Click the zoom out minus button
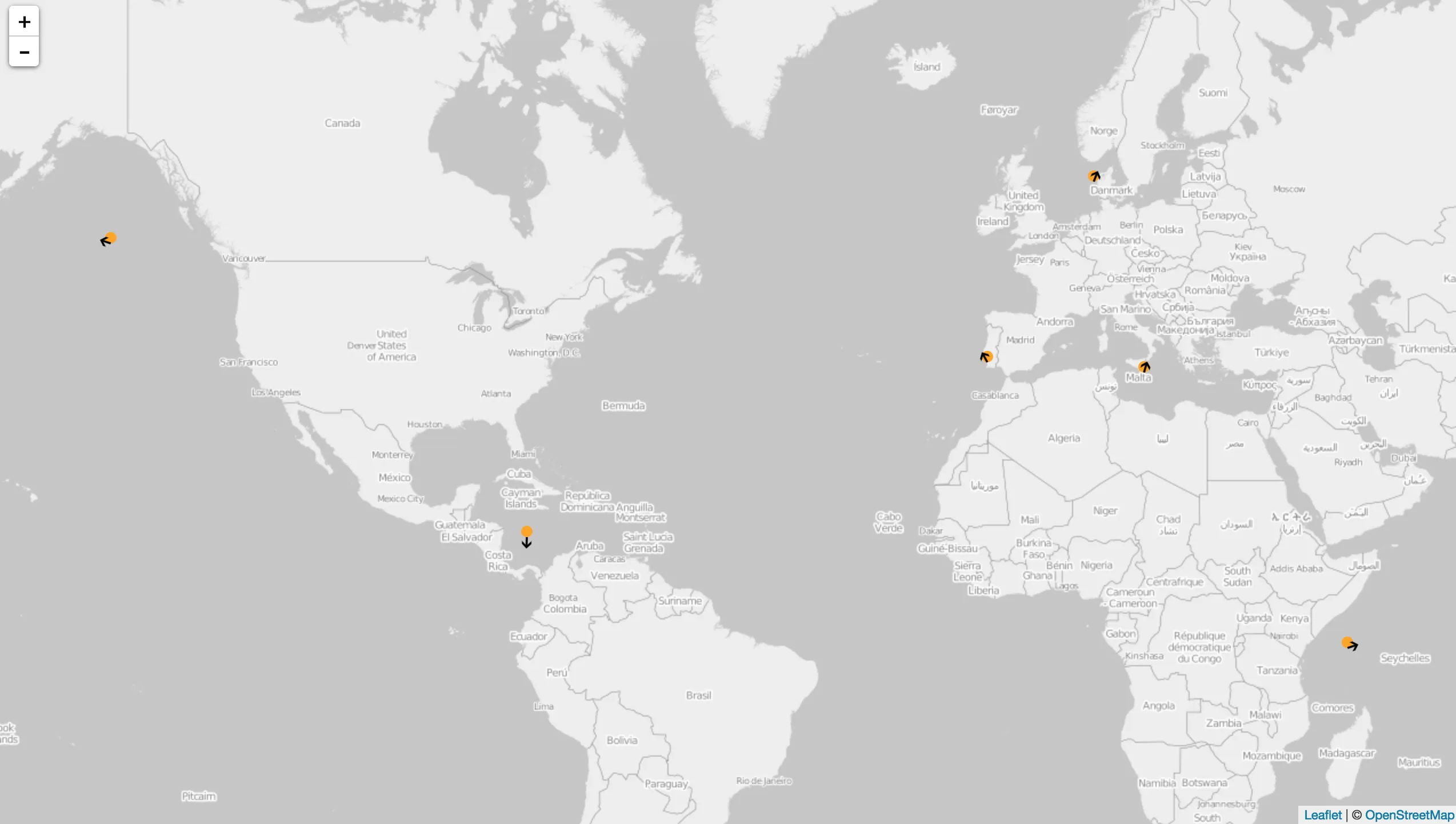The height and width of the screenshot is (824, 1456). pyautogui.click(x=24, y=52)
